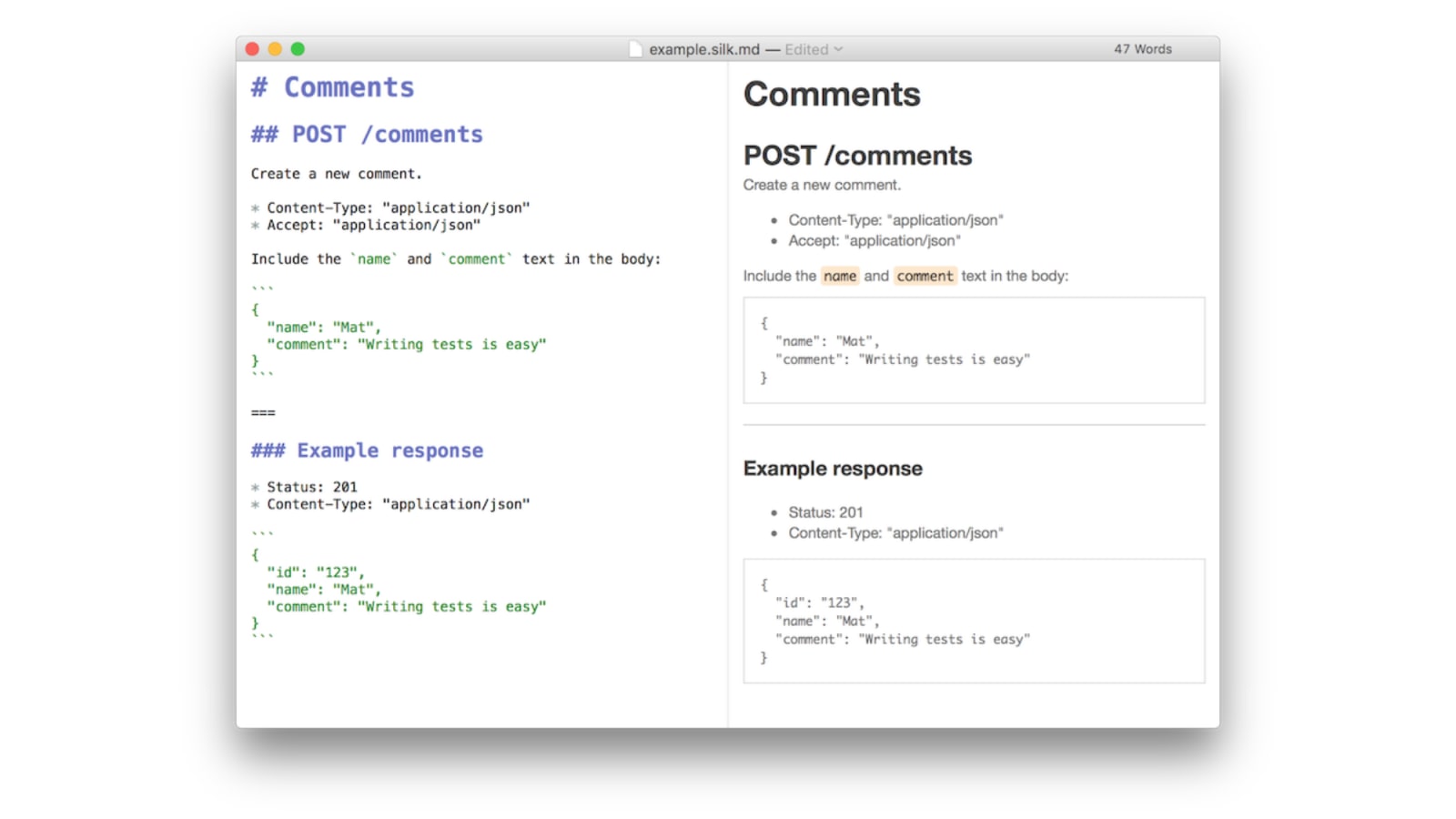Click the '"id": "123",' line in editor

316,572
